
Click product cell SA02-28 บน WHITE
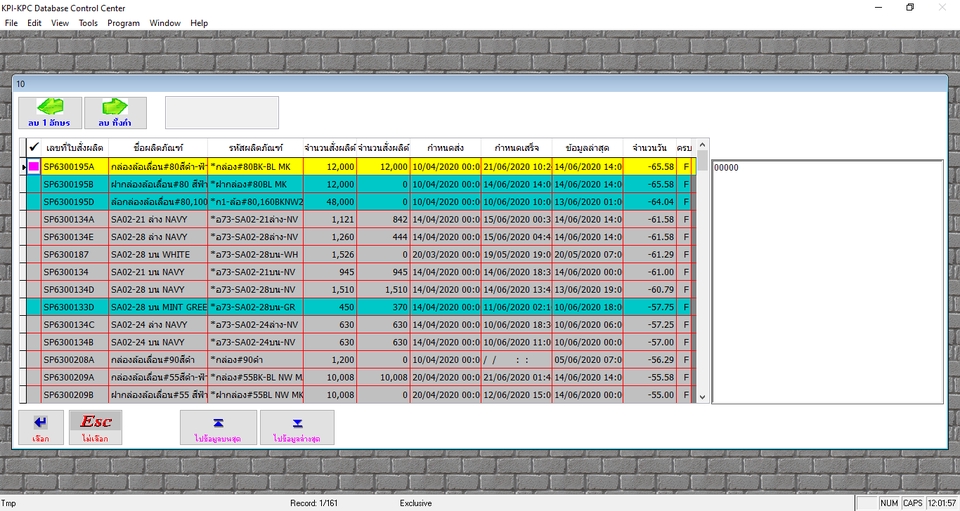pos(158,254)
